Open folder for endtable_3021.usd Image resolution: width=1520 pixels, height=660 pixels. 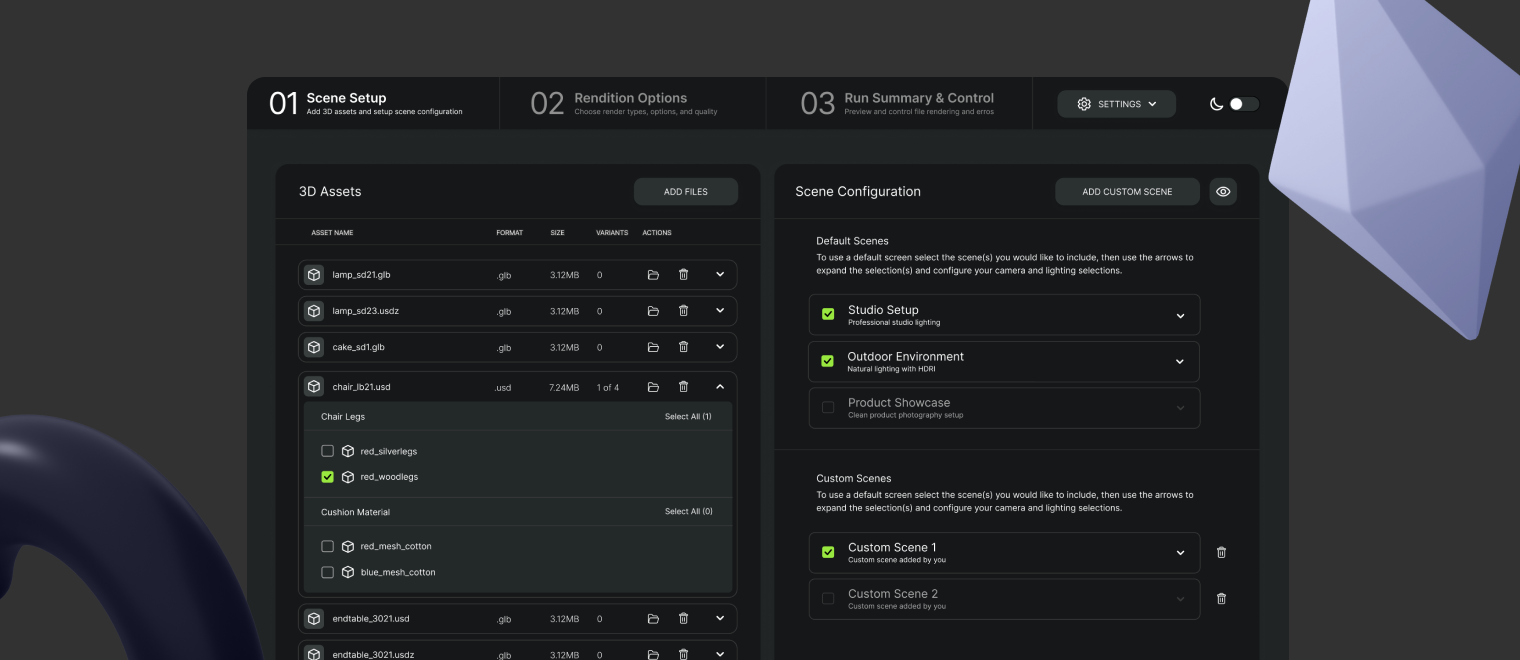click(653, 619)
